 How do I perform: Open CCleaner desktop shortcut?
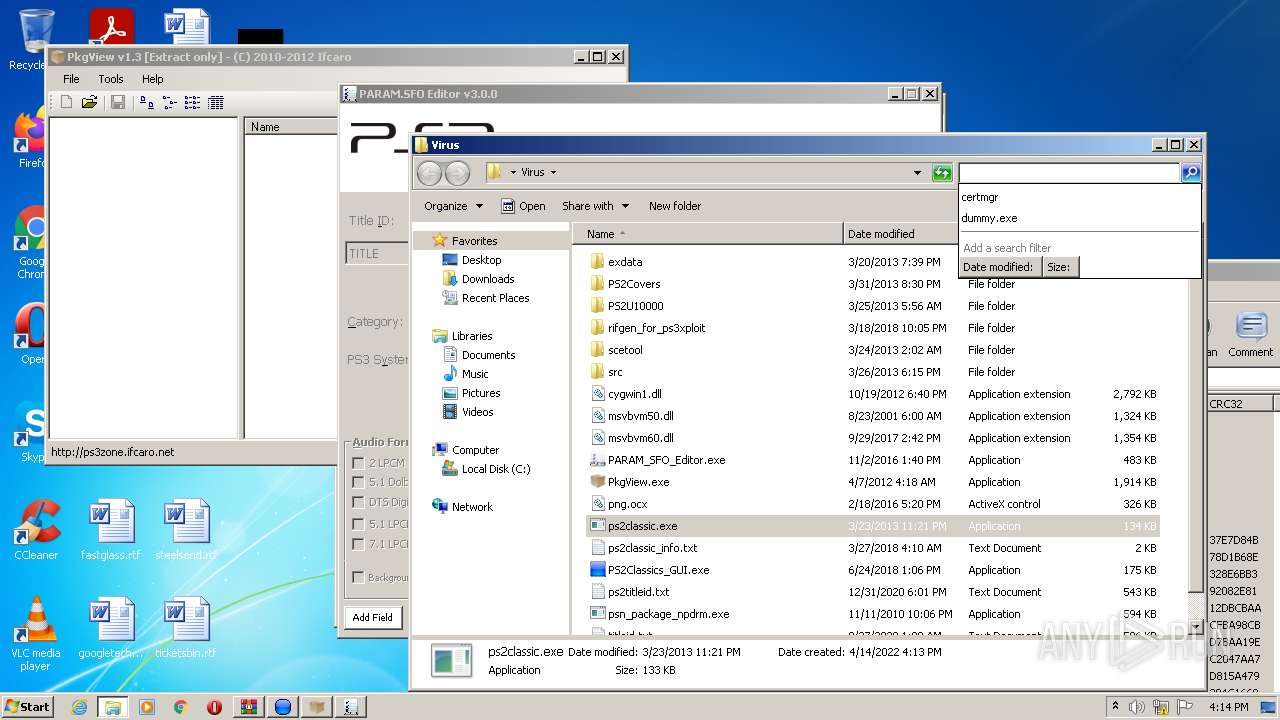tap(36, 530)
